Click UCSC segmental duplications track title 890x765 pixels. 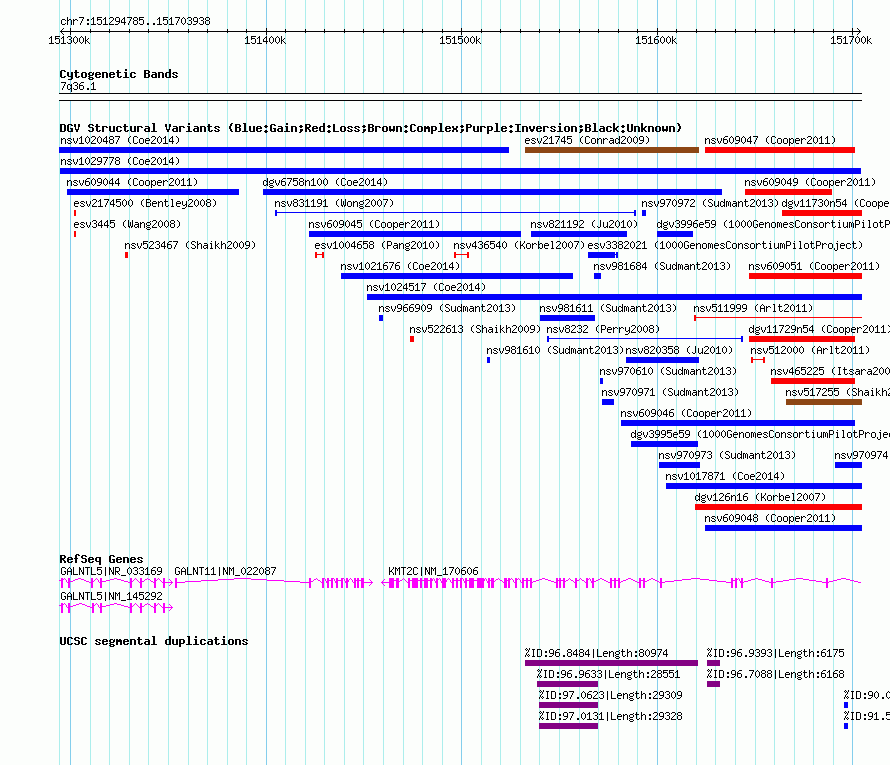(x=154, y=641)
